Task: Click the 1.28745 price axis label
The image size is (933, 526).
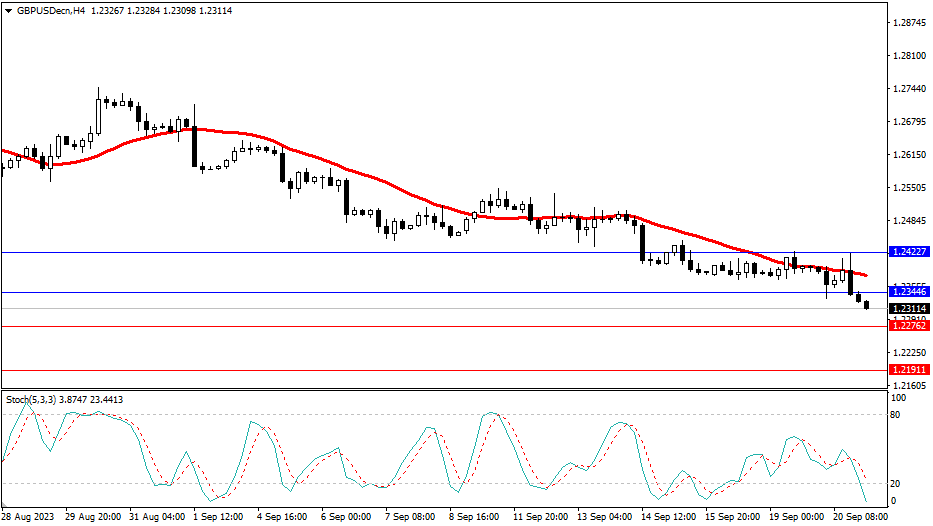Action: (910, 23)
